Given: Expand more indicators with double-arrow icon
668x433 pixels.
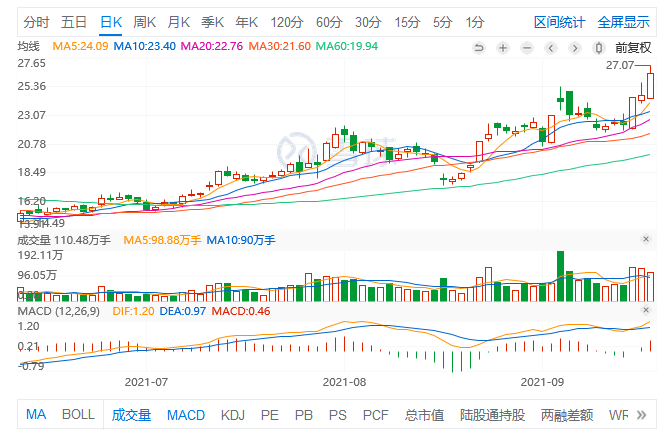Looking at the screenshot, I should (x=640, y=414).
